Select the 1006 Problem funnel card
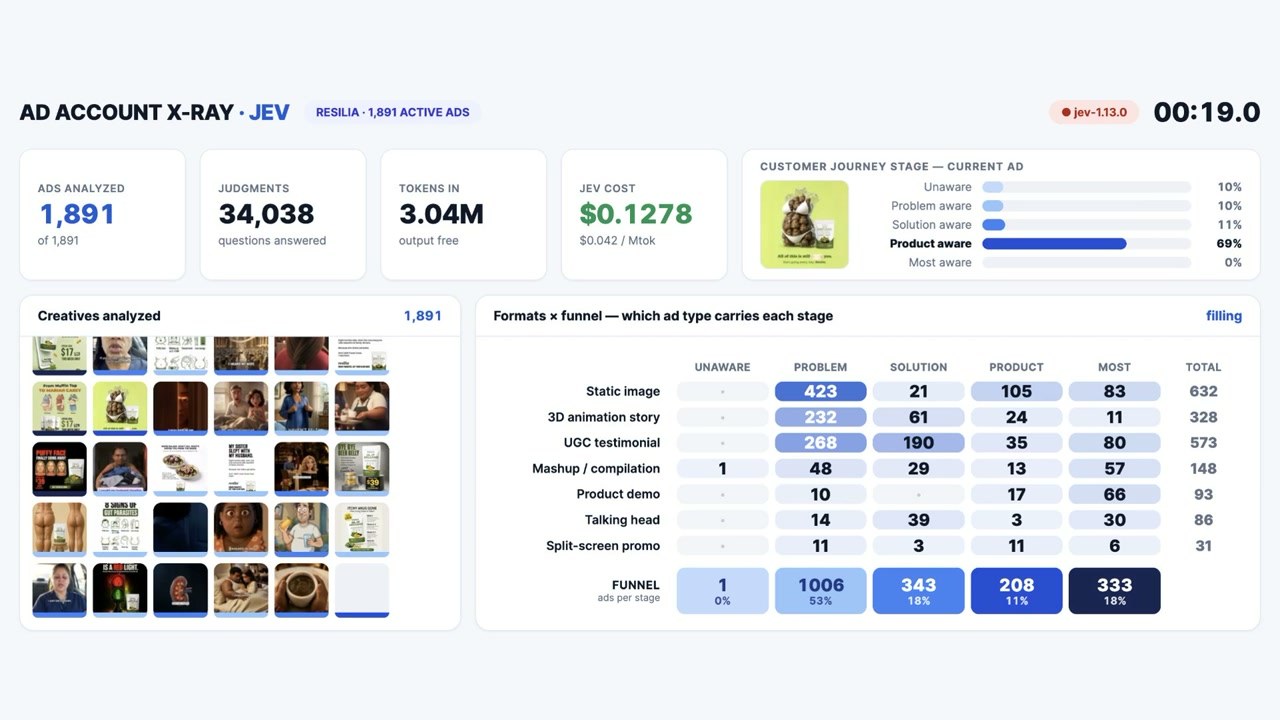1280x720 pixels. (x=821, y=591)
